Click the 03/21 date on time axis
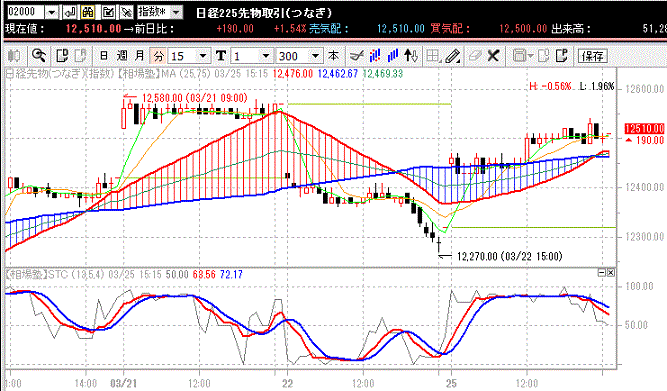The height and width of the screenshot is (391, 667). click(x=123, y=383)
